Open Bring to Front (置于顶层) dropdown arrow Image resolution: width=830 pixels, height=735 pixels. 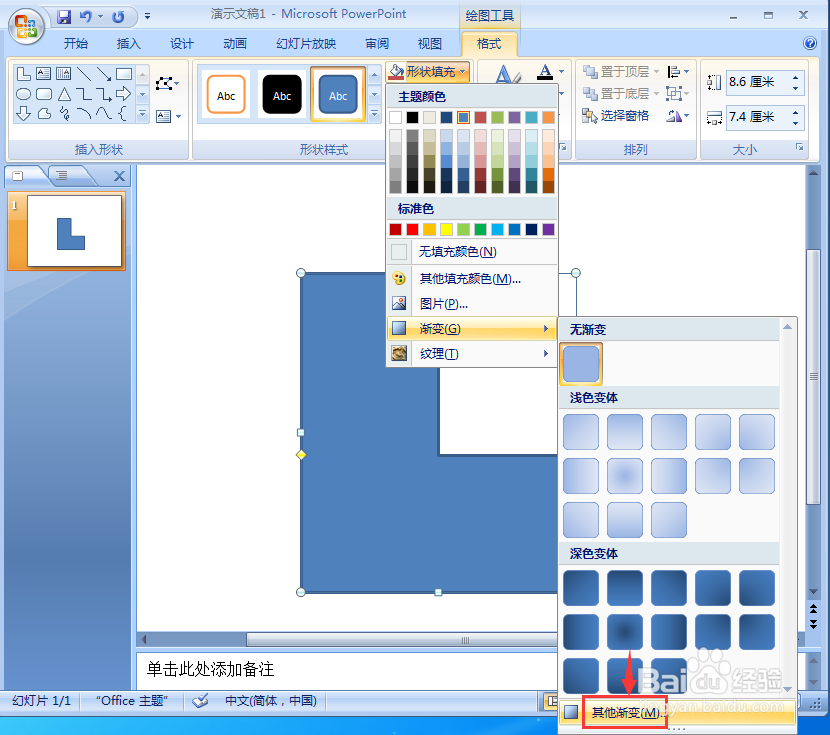(656, 71)
